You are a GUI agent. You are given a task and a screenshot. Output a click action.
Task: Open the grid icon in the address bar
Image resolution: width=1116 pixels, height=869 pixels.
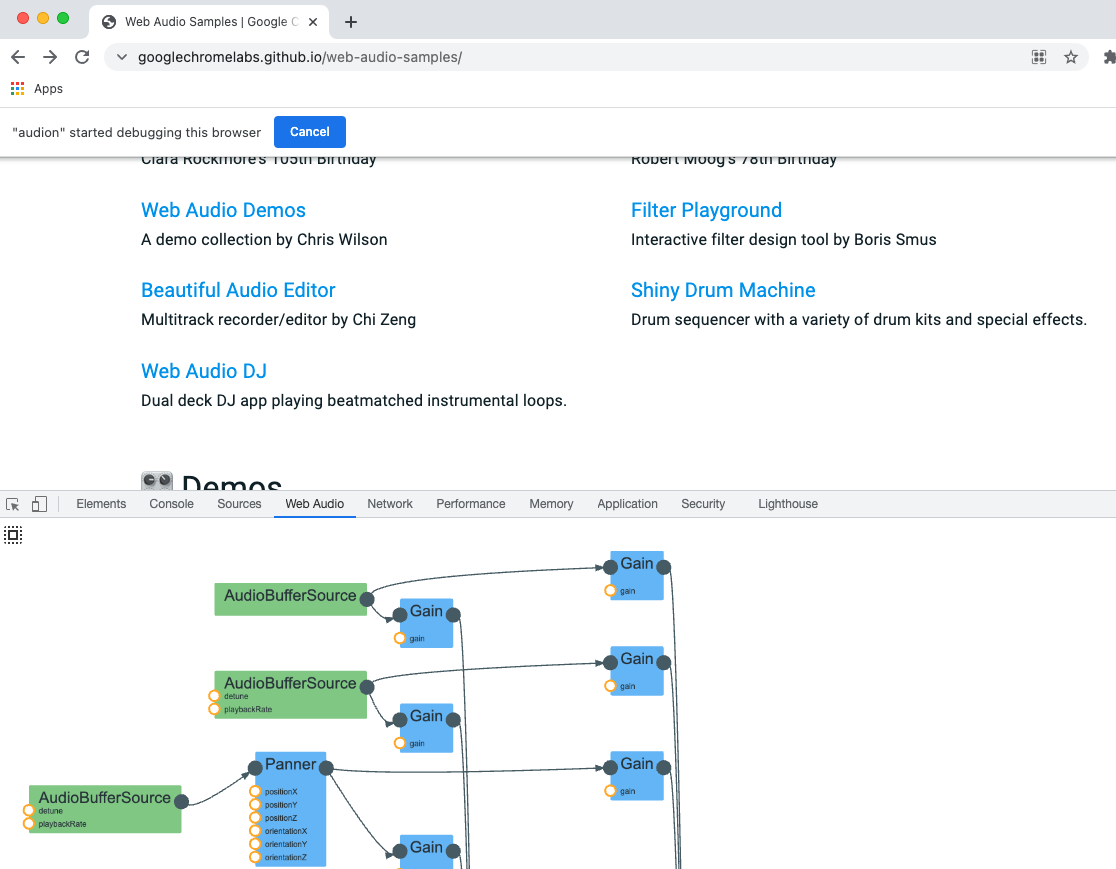click(1039, 57)
